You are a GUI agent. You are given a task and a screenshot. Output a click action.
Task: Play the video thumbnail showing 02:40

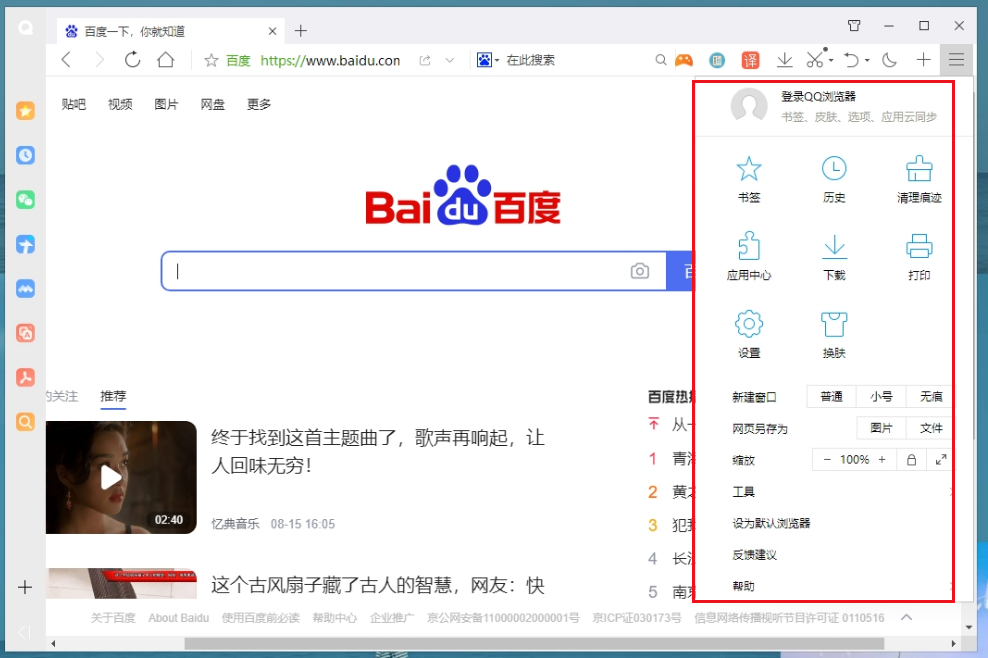click(121, 477)
